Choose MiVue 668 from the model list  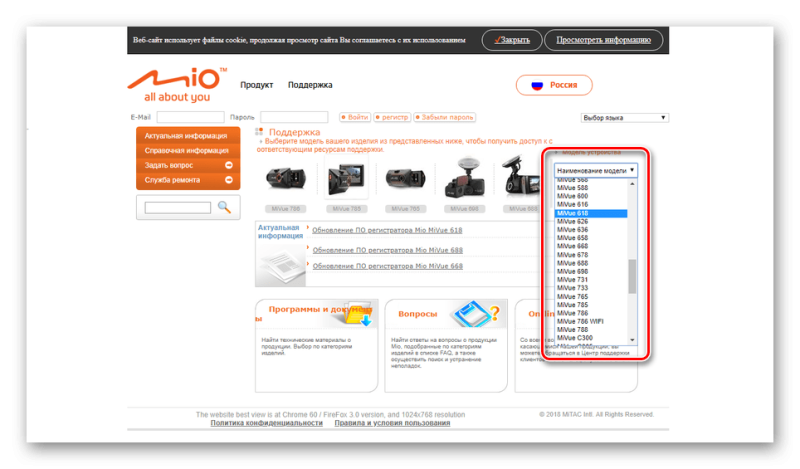pos(591,246)
